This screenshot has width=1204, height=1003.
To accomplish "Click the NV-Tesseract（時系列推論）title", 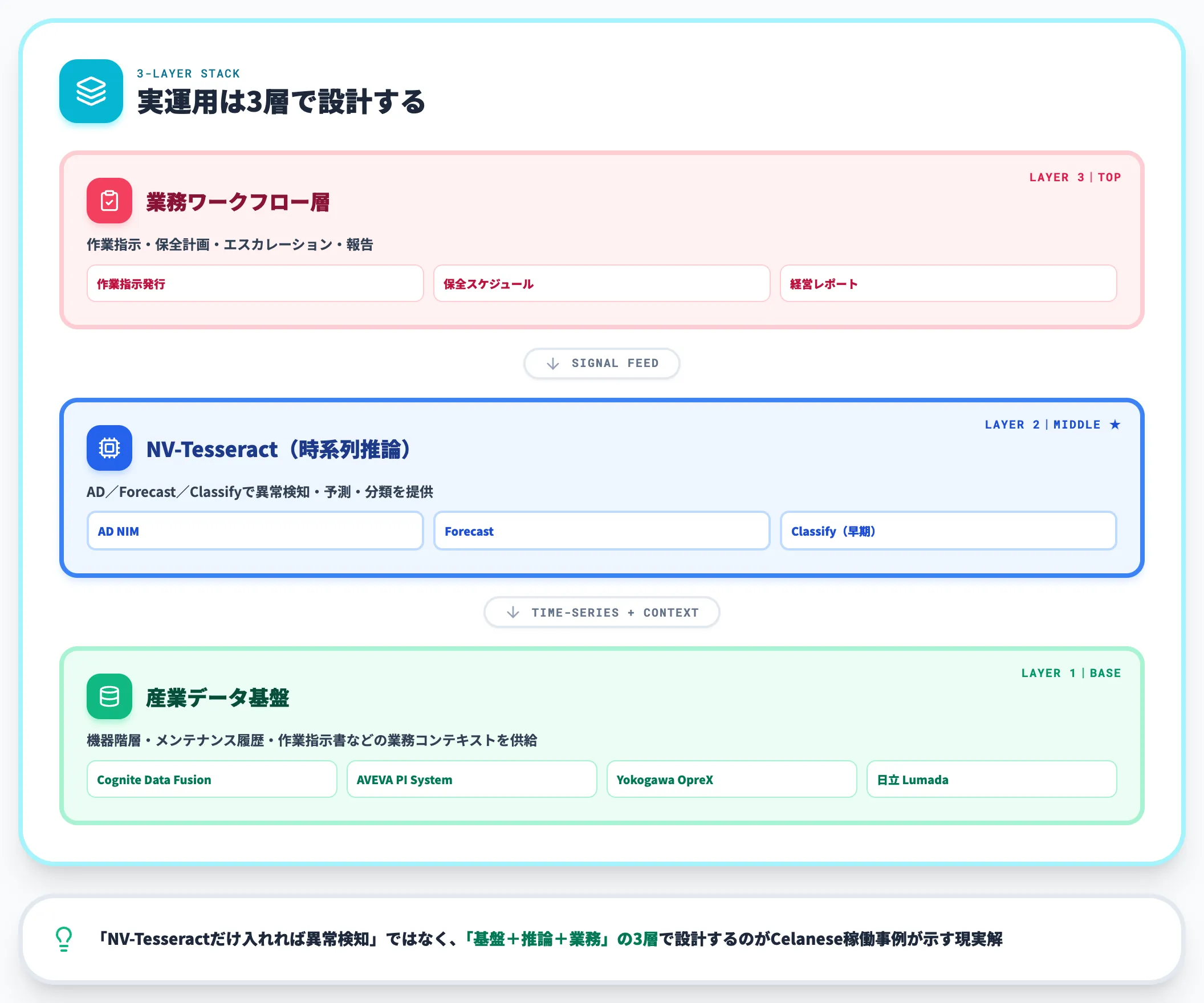I will pos(279,449).
